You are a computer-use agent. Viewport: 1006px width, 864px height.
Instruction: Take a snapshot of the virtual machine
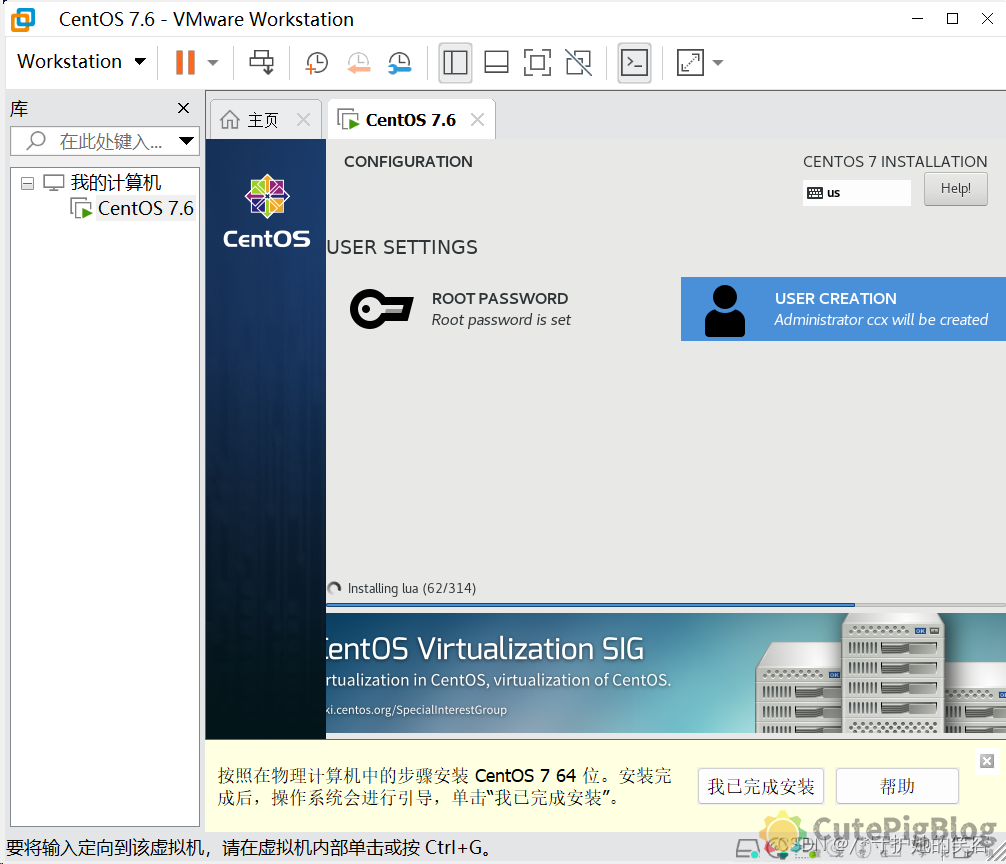coord(316,62)
